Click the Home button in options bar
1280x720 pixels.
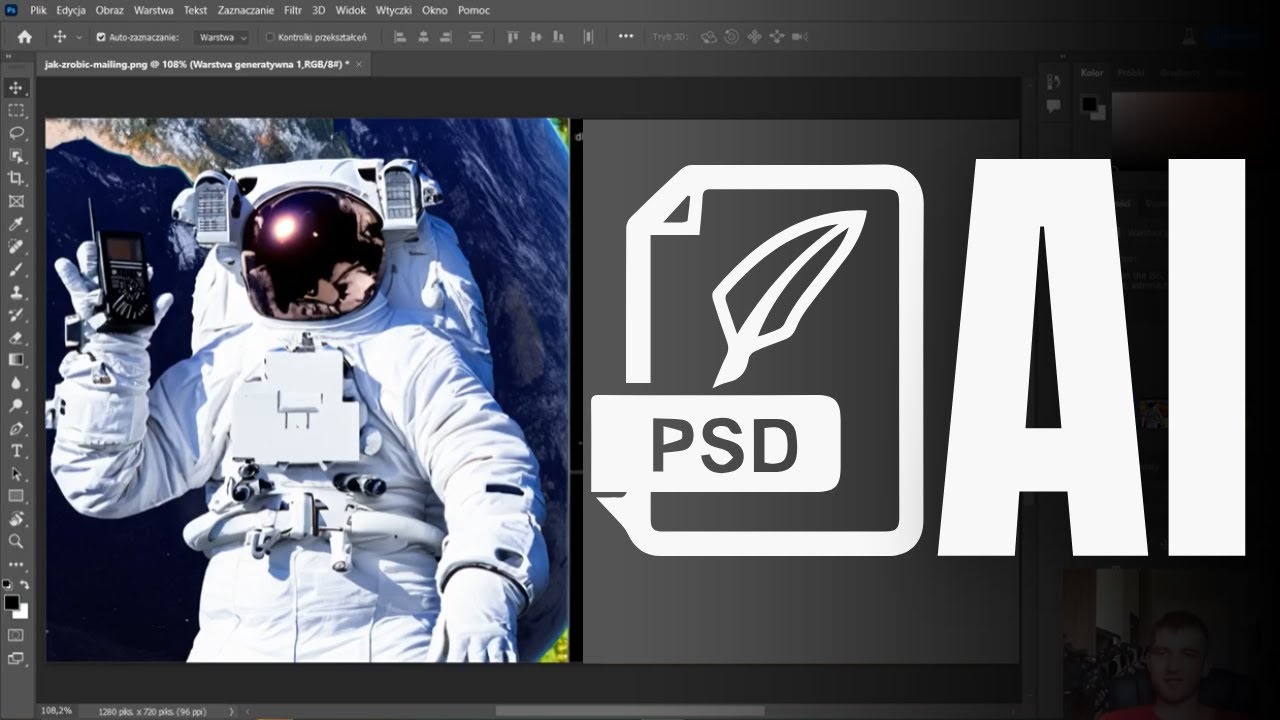click(25, 37)
